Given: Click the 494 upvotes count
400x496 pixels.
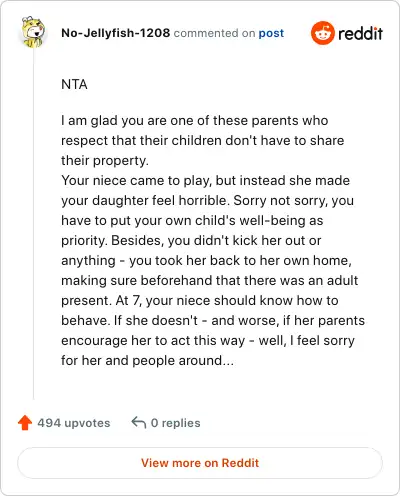Looking at the screenshot, I should coord(74,423).
